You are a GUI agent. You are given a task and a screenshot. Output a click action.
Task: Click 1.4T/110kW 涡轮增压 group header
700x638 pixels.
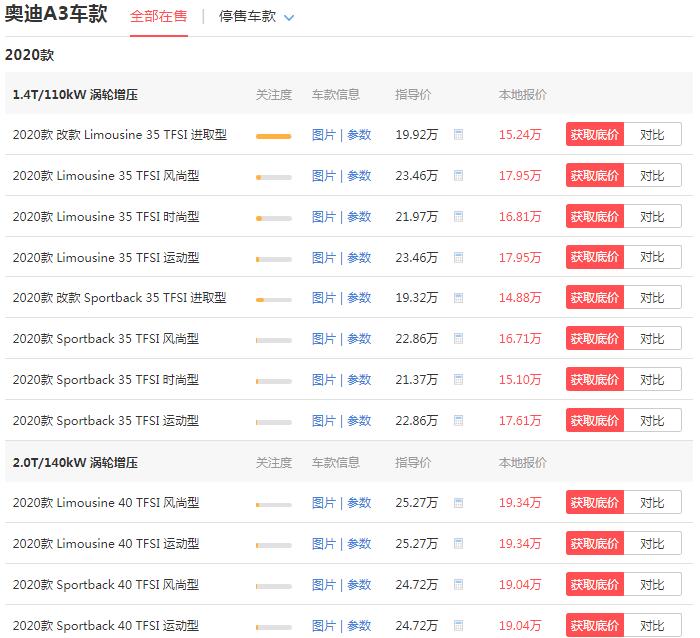click(75, 95)
